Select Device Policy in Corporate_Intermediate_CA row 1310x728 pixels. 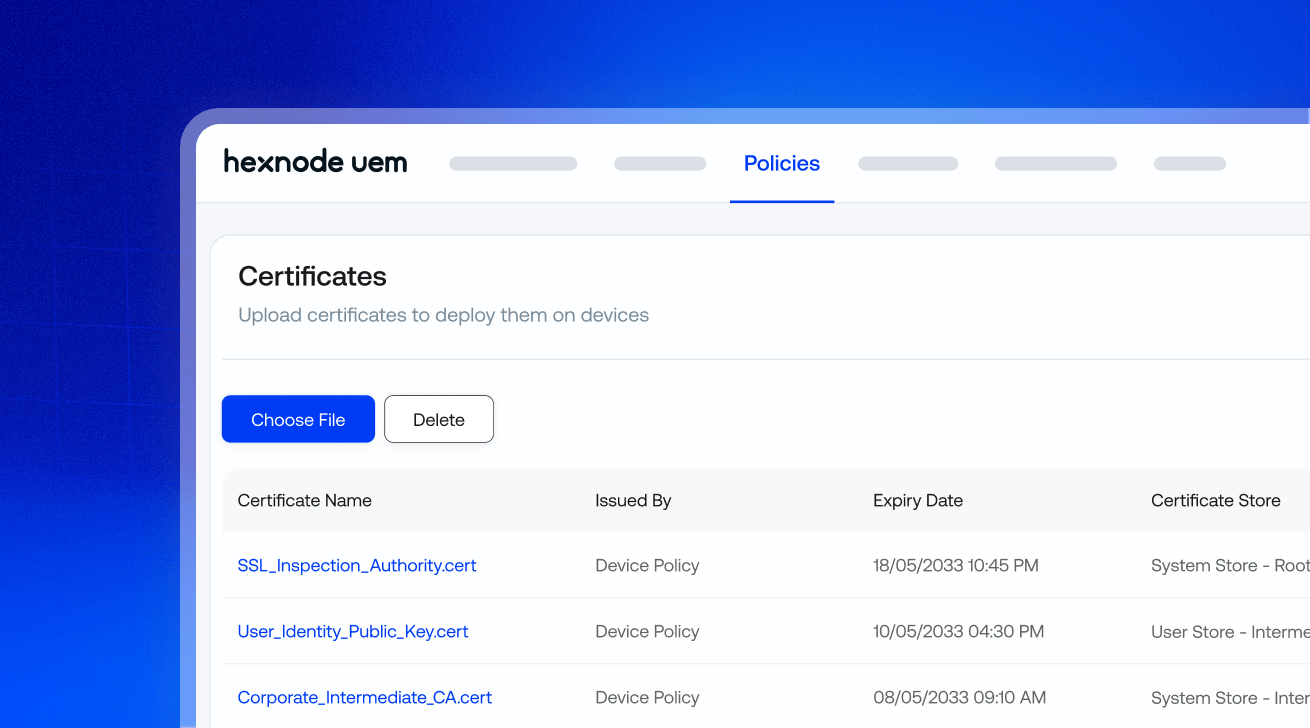point(647,698)
